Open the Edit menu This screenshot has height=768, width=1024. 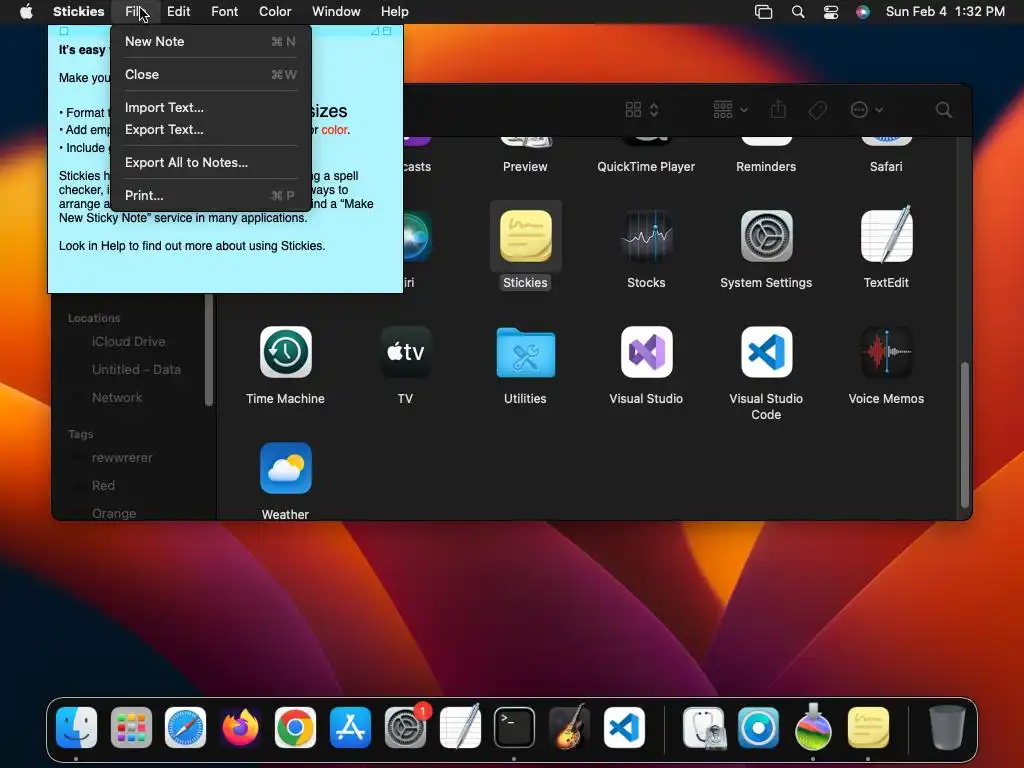(x=178, y=12)
